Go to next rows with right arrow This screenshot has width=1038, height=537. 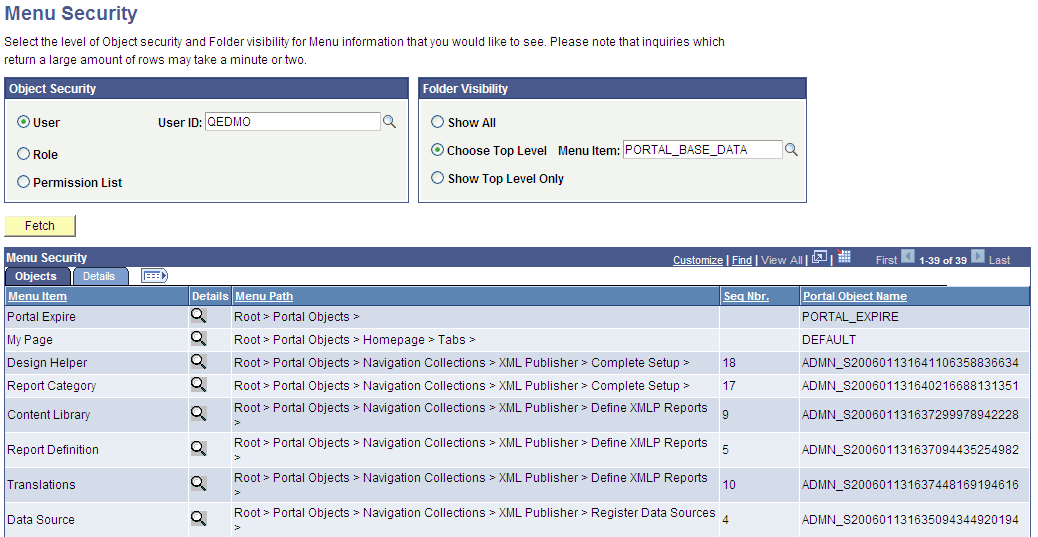click(978, 257)
